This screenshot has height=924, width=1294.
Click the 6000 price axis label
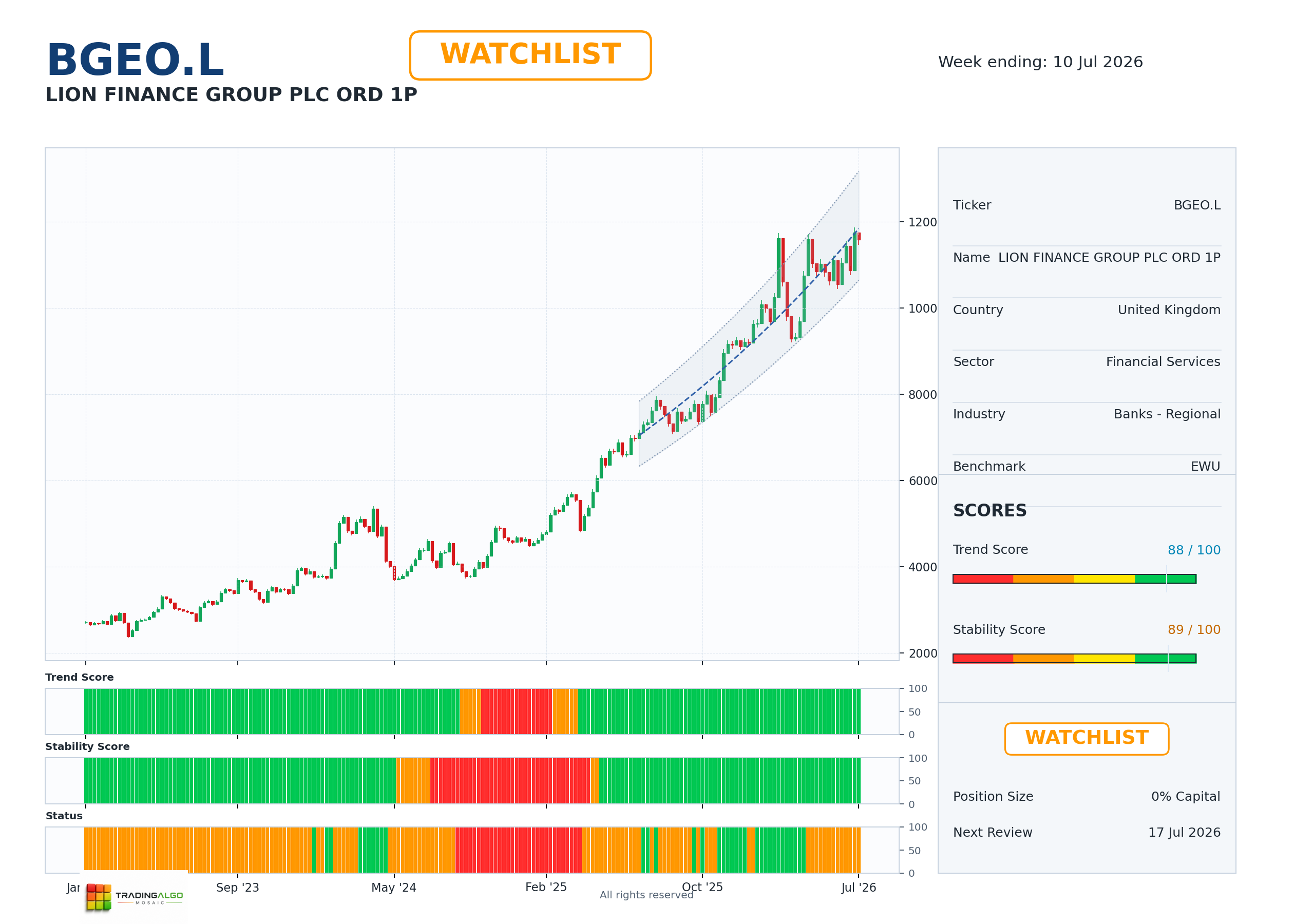coord(922,481)
